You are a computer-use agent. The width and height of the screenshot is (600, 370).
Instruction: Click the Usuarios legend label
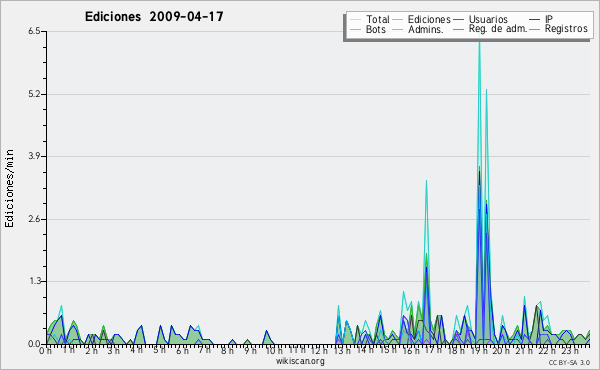[x=488, y=19]
